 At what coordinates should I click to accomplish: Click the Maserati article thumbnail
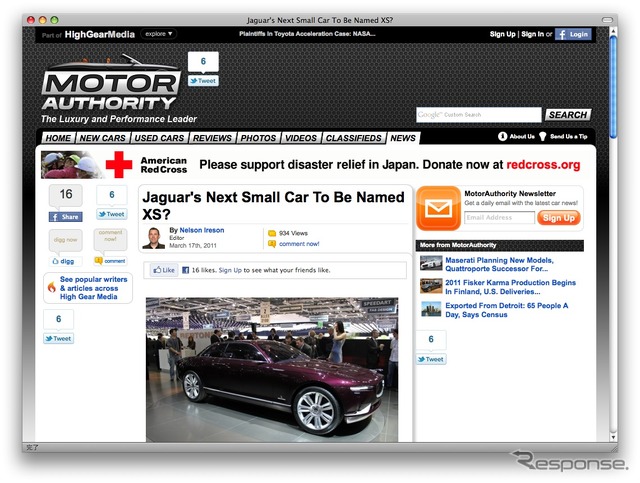tap(431, 263)
